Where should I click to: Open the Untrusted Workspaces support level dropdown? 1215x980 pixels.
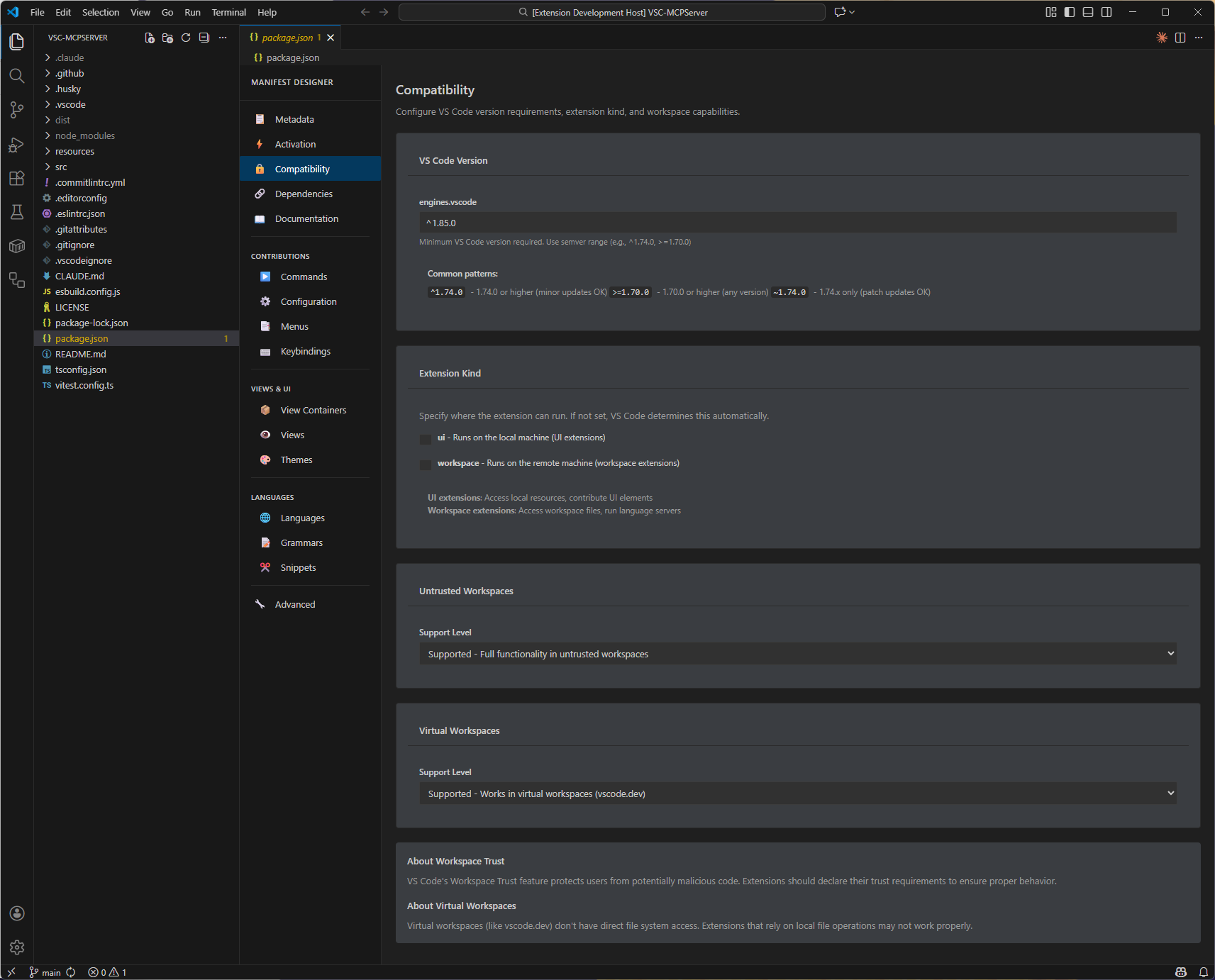click(798, 654)
